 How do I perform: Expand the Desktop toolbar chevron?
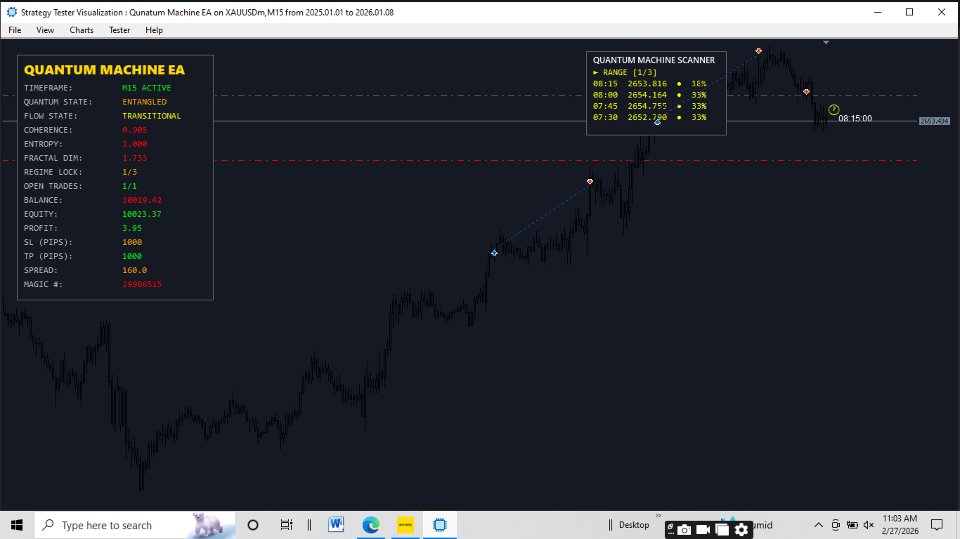click(x=658, y=516)
